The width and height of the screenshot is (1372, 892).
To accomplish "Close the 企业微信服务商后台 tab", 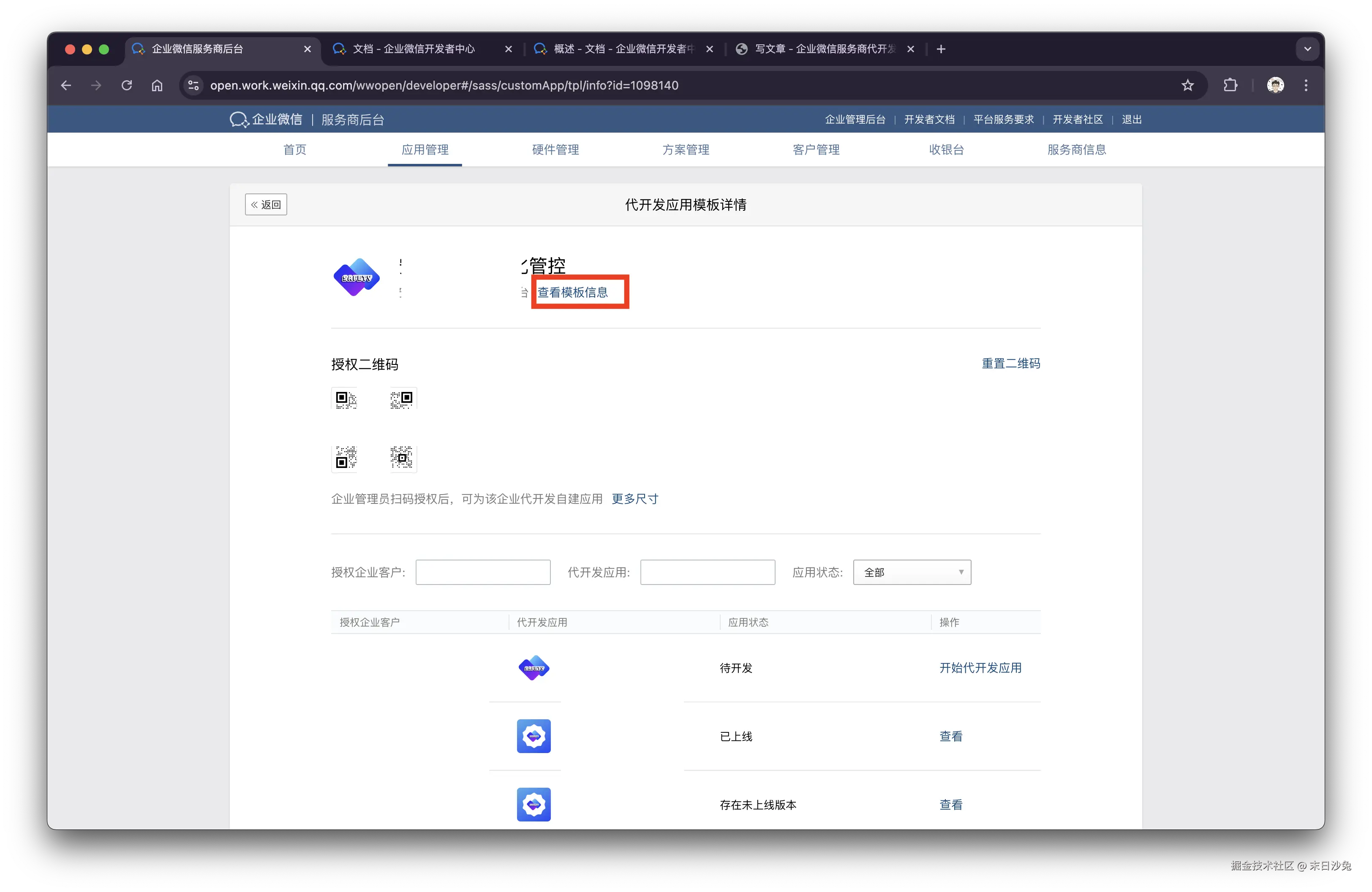I will pos(307,49).
